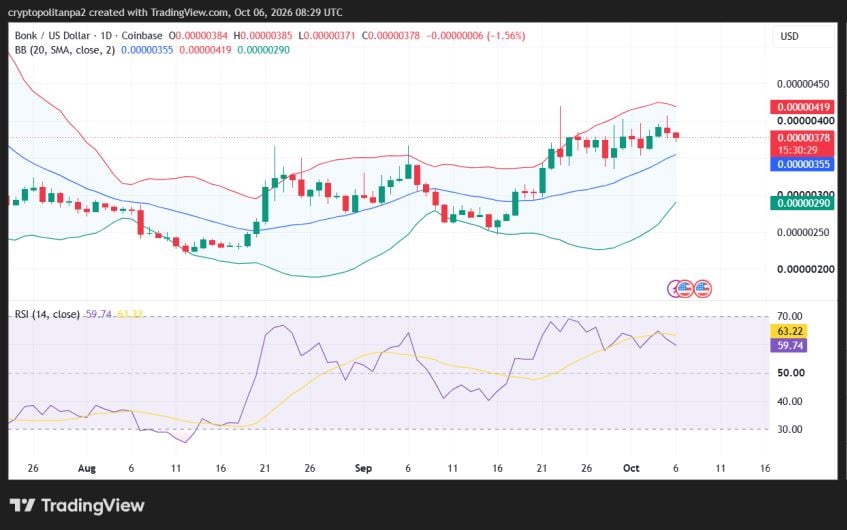This screenshot has height=530, width=847.
Task: Click the 0.00000250 price axis label
Action: 803,233
